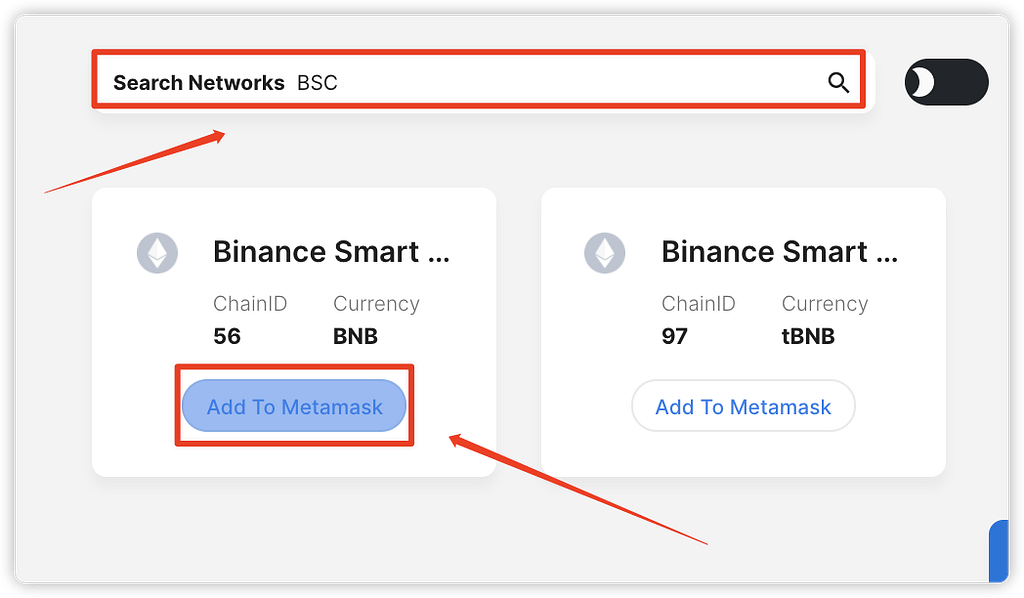Select the BNB currency value
Screen dimensions: 1024x598
tap(355, 336)
